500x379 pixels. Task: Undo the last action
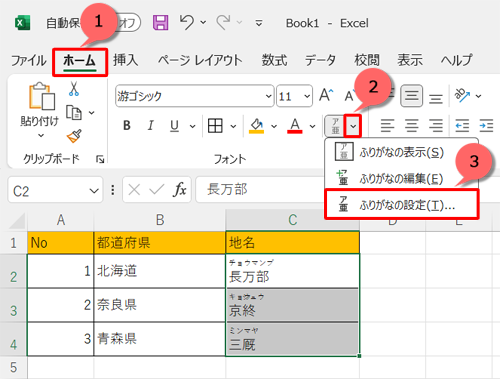(186, 22)
